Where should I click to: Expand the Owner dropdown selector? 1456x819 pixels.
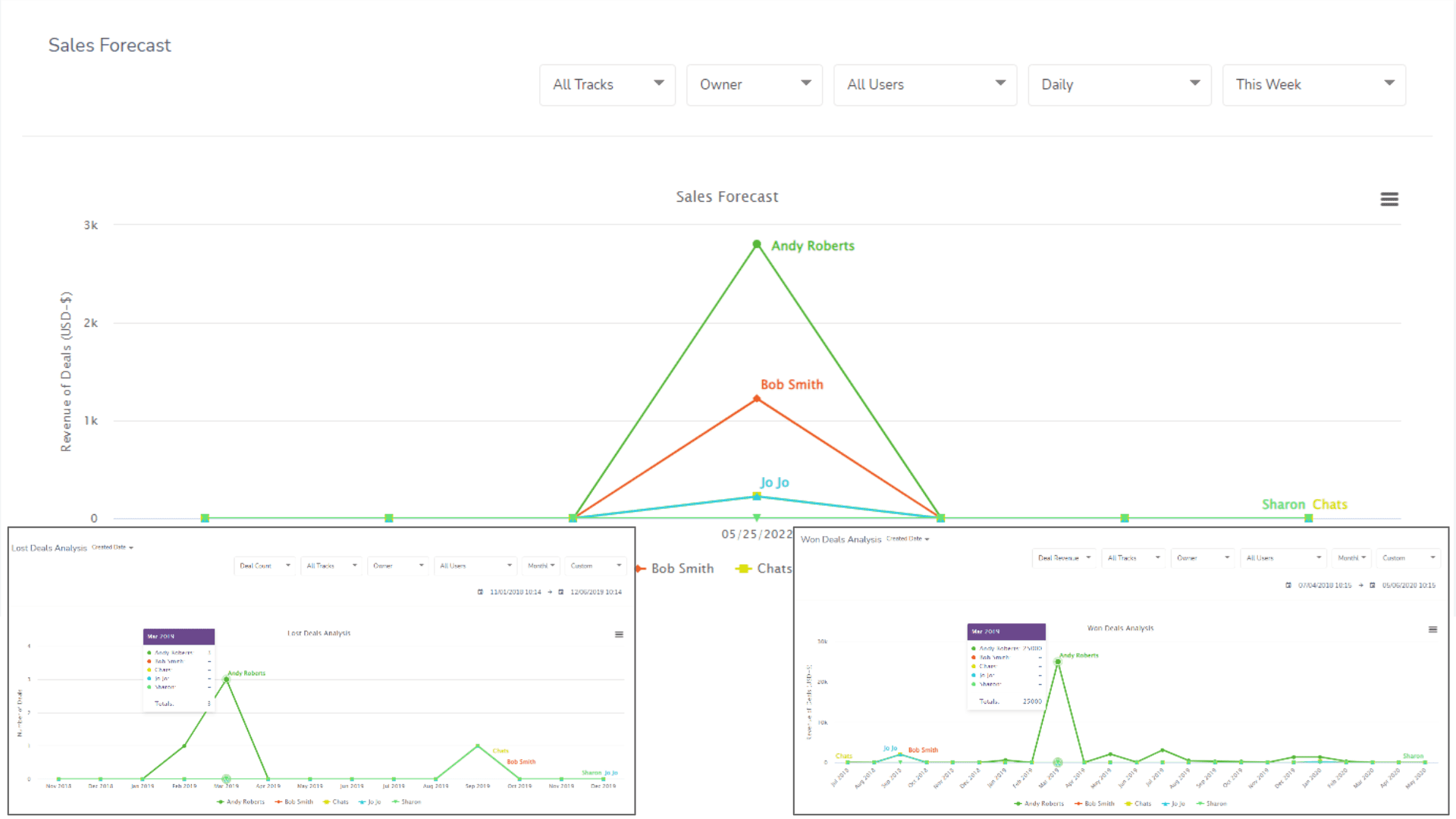pyautogui.click(x=754, y=84)
